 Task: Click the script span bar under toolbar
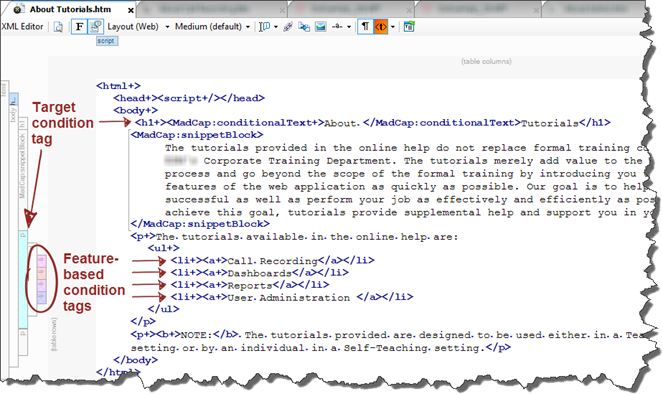[106, 41]
